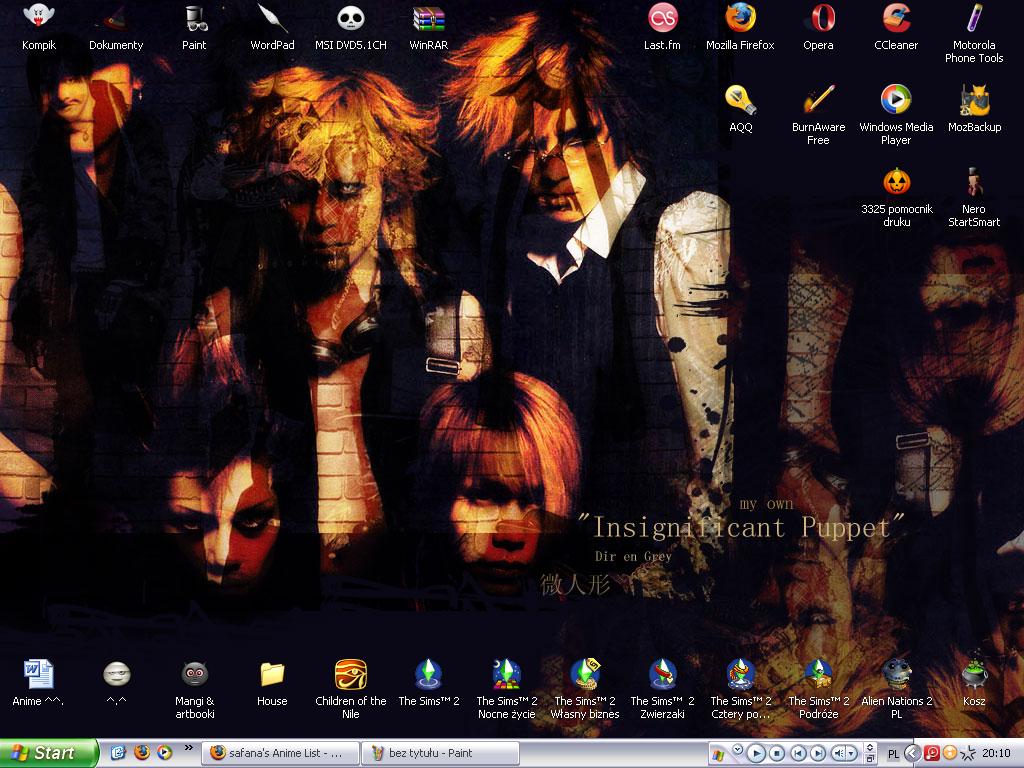Expand the Quick Launch overflow chevron

pyautogui.click(x=189, y=748)
